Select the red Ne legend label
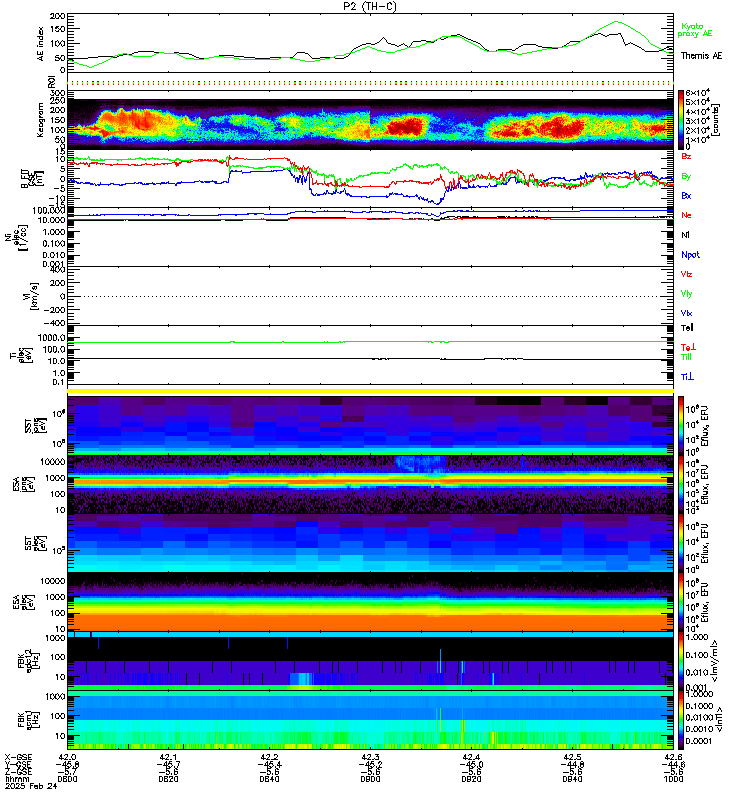This screenshot has width=750, height=800. pos(686,215)
